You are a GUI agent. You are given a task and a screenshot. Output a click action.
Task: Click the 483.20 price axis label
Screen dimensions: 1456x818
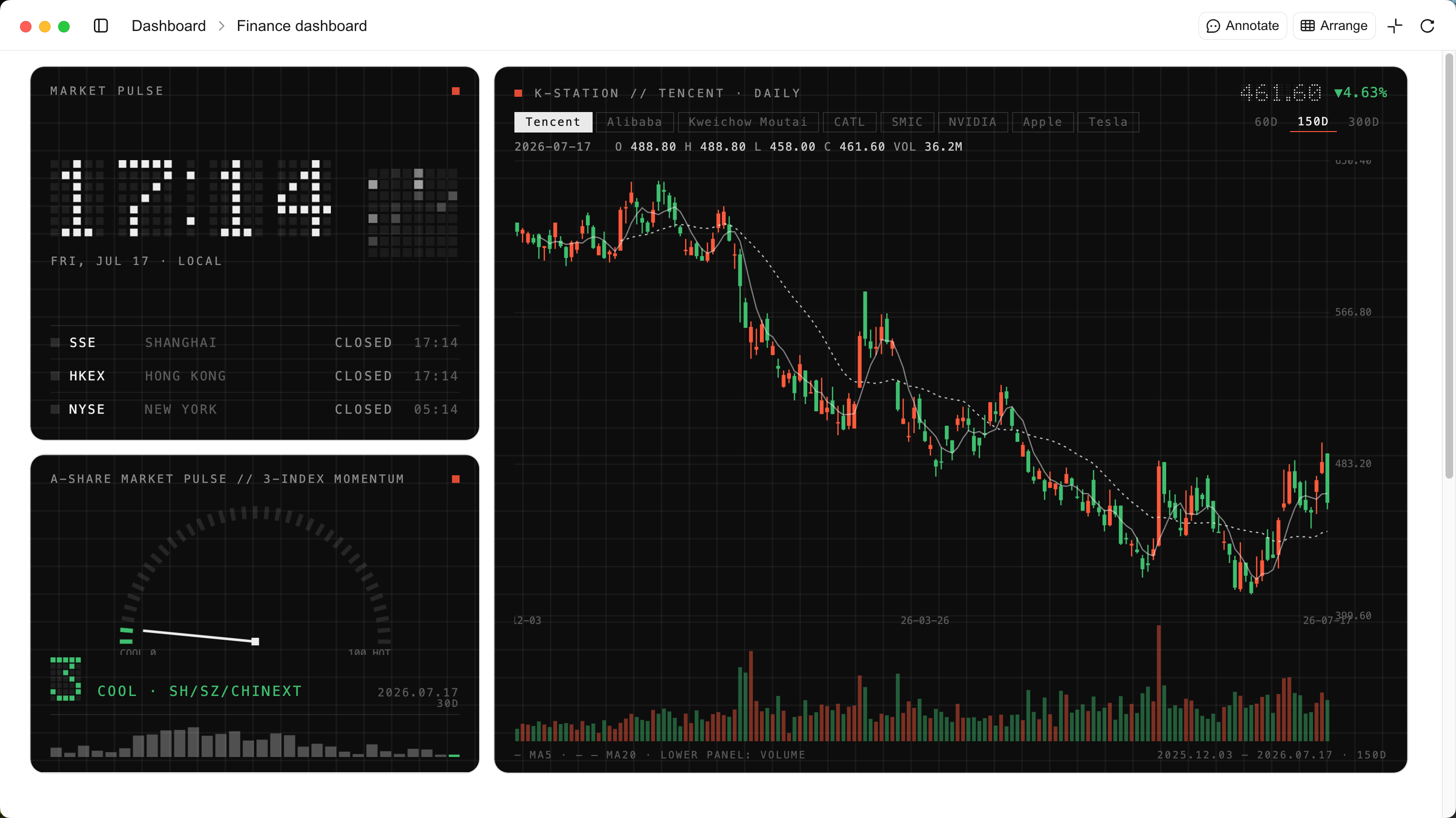pos(1353,463)
